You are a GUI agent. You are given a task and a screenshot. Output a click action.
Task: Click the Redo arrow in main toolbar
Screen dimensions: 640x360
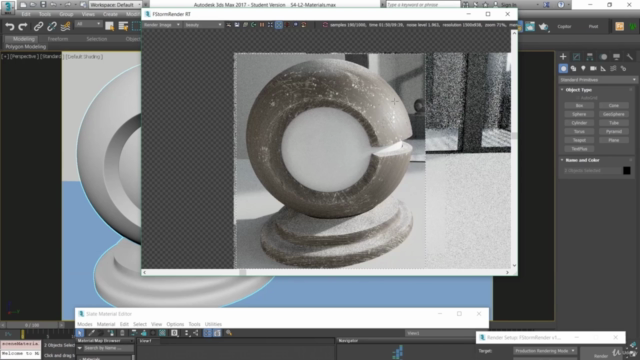pyautogui.click(x=23, y=27)
